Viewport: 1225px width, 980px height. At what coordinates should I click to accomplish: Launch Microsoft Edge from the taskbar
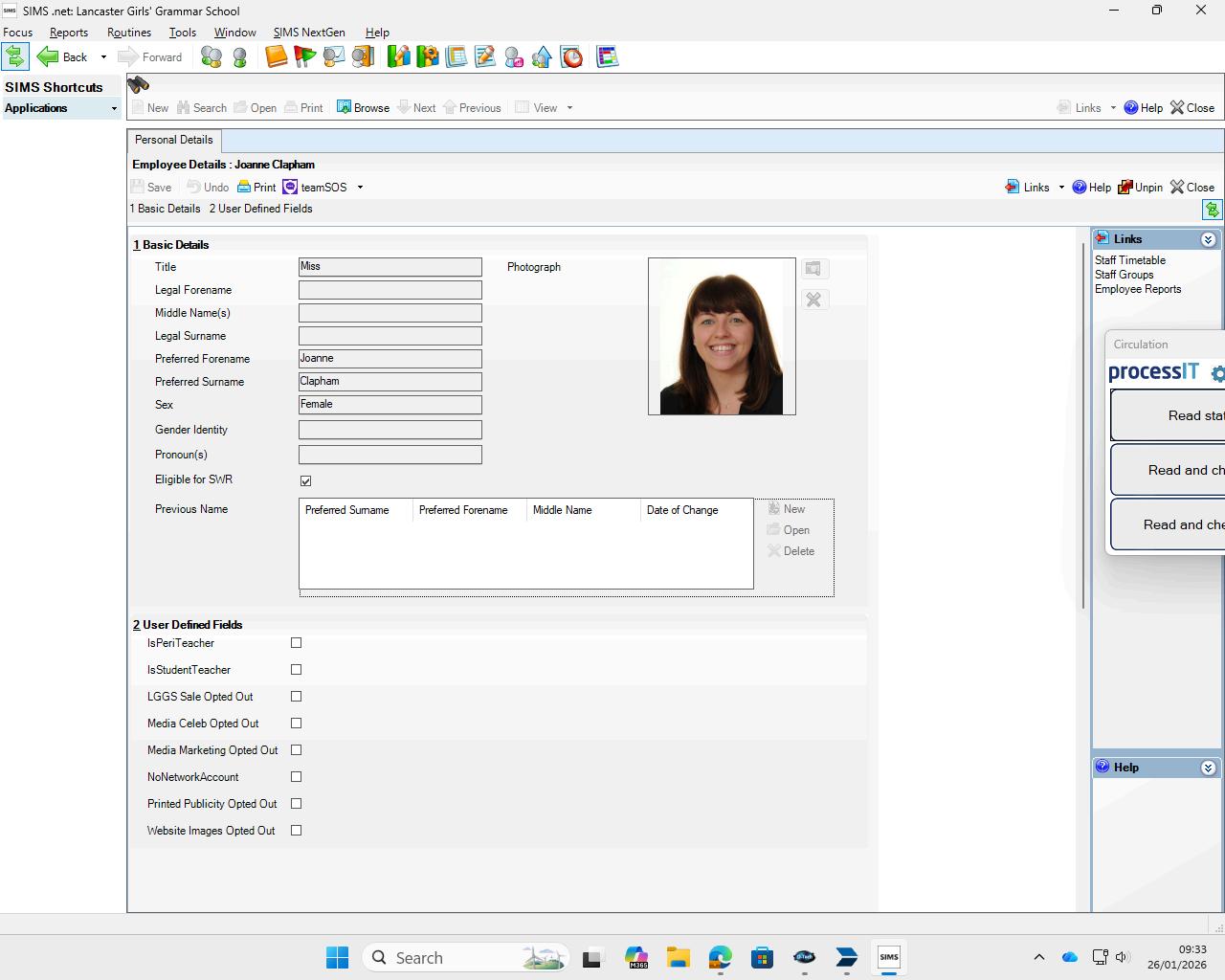[721, 957]
